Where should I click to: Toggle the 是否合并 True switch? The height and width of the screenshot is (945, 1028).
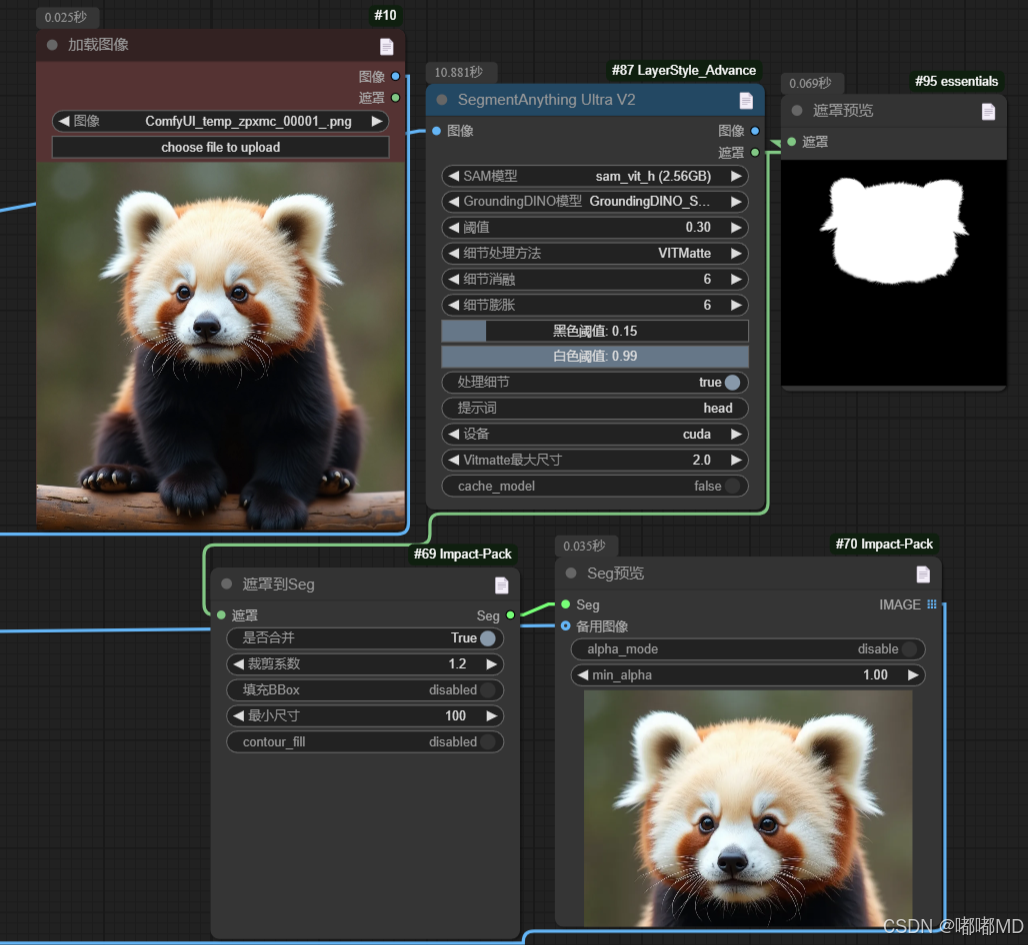tap(488, 638)
